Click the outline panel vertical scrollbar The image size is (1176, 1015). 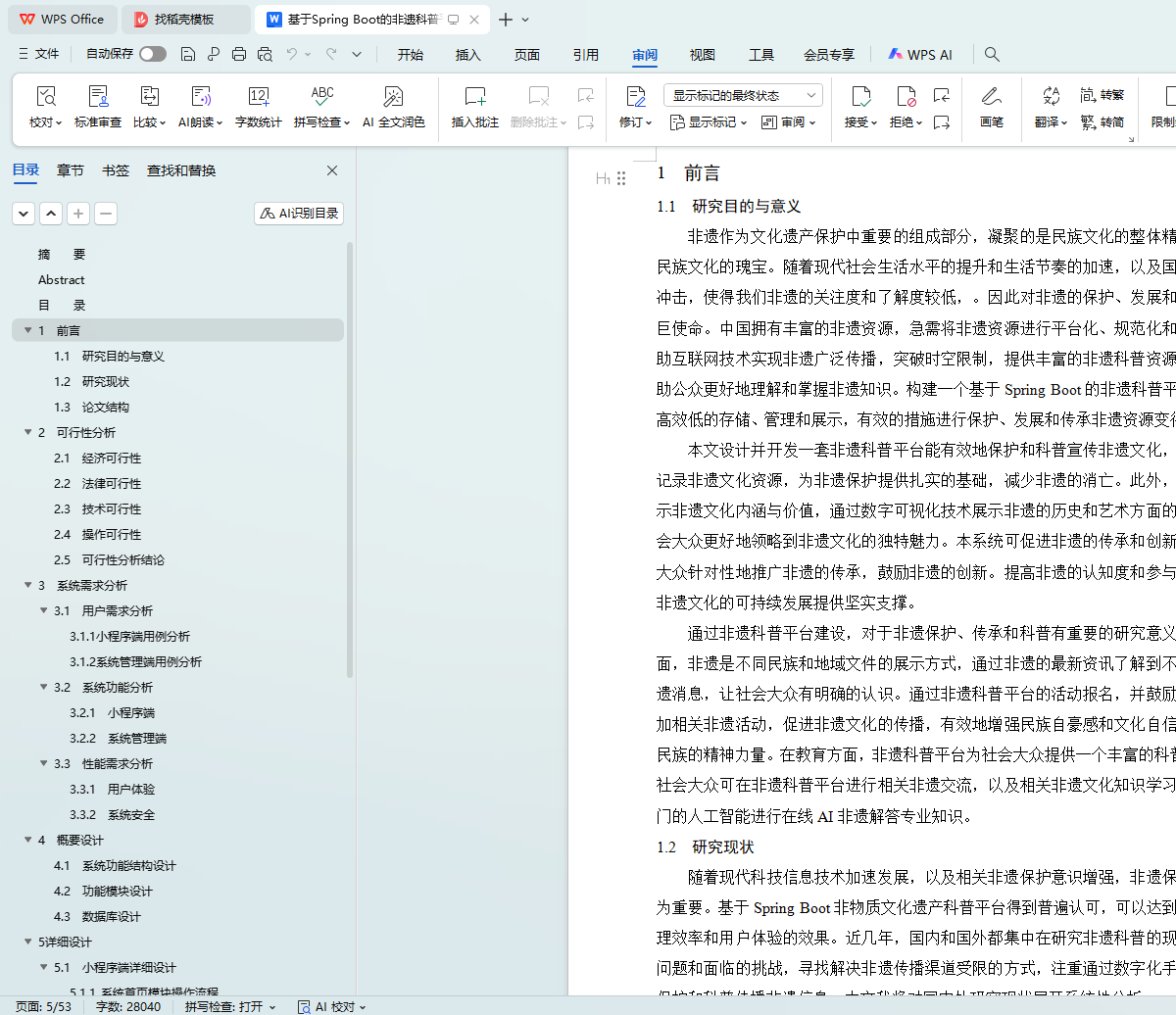click(x=350, y=490)
